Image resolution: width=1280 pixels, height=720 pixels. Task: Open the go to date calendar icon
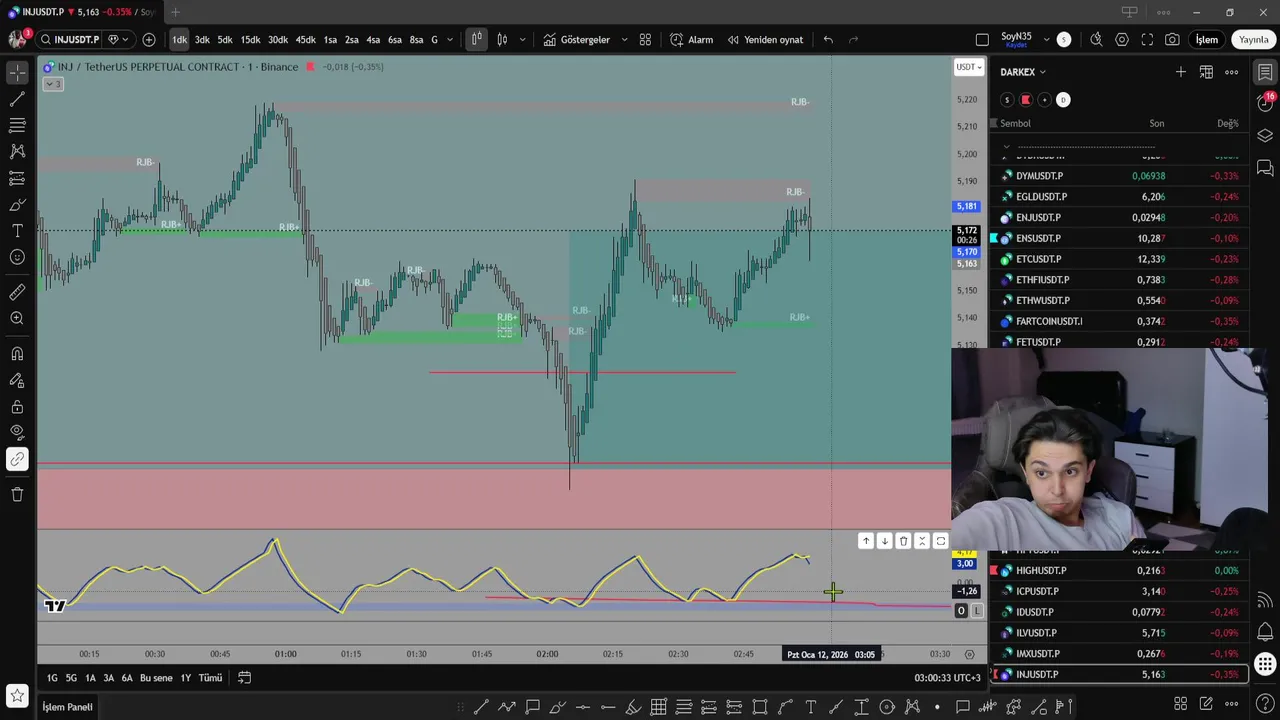(x=244, y=678)
